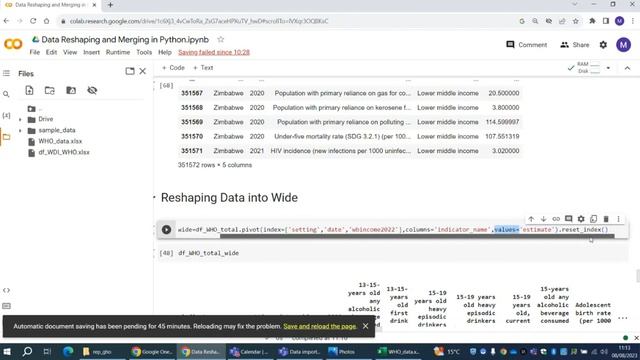Image resolution: width=640 pixels, height=360 pixels.
Task: Select the WHO_data.xlsx file
Action: coord(60,141)
